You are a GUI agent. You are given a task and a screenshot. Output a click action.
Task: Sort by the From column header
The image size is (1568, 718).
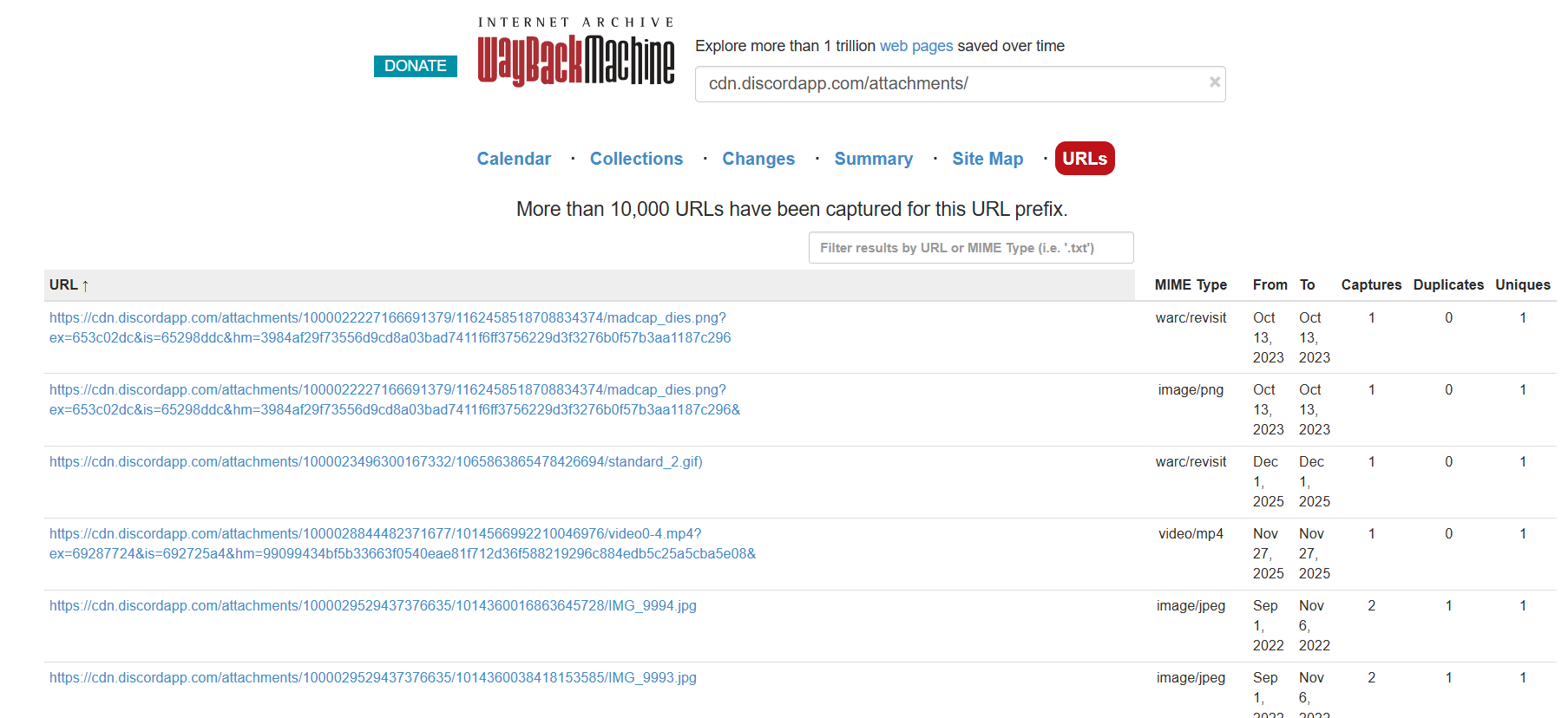point(1269,285)
